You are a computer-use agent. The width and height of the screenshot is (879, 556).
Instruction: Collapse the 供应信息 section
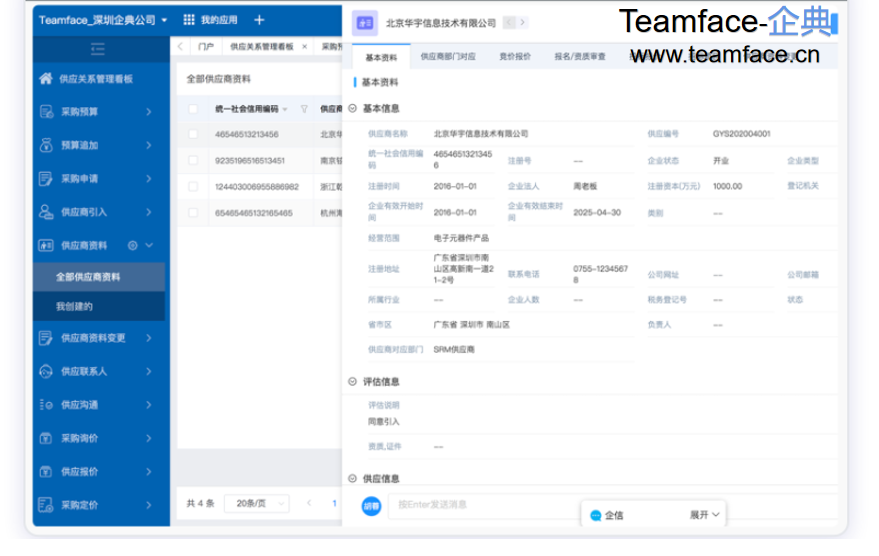click(353, 479)
